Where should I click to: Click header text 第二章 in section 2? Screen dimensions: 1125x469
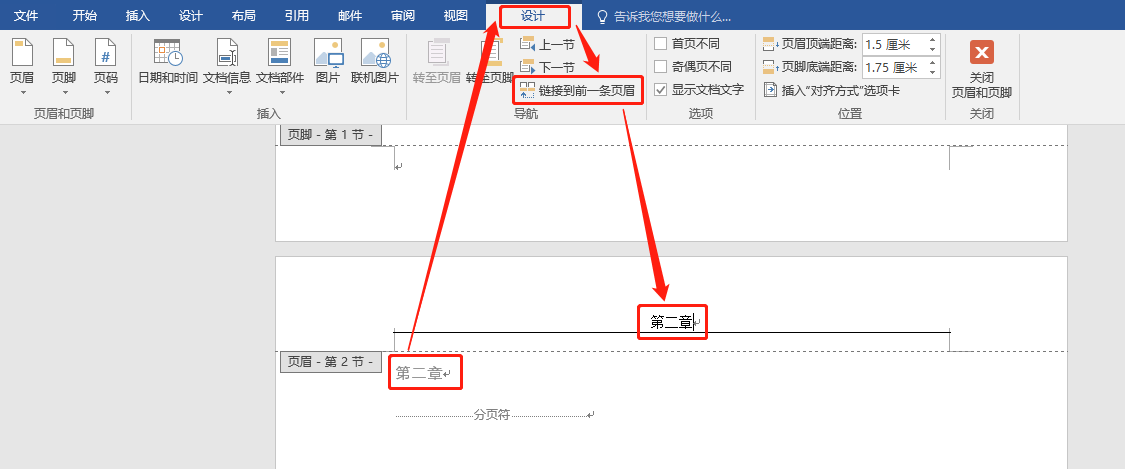click(671, 323)
